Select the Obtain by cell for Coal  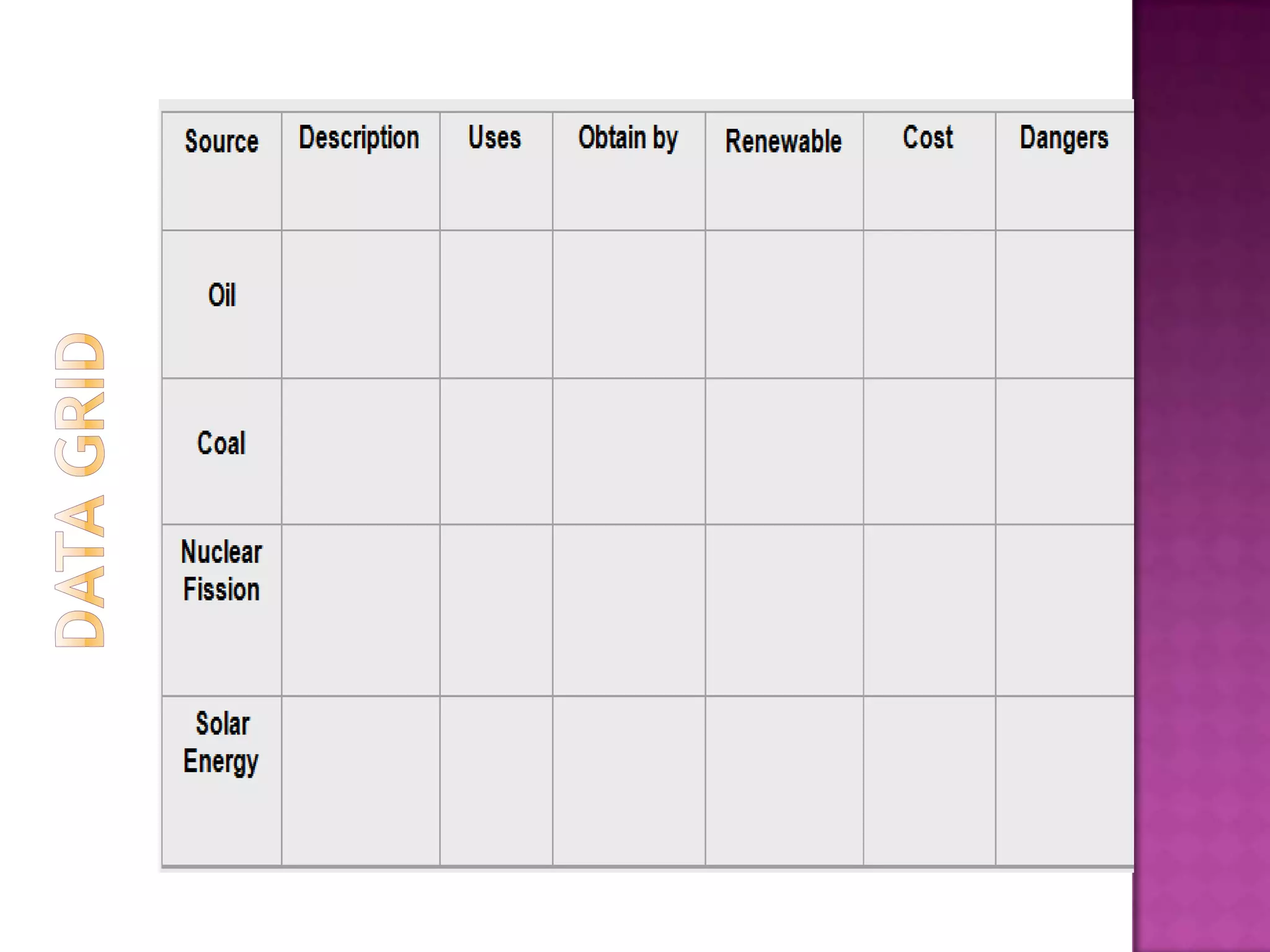pyautogui.click(x=629, y=451)
